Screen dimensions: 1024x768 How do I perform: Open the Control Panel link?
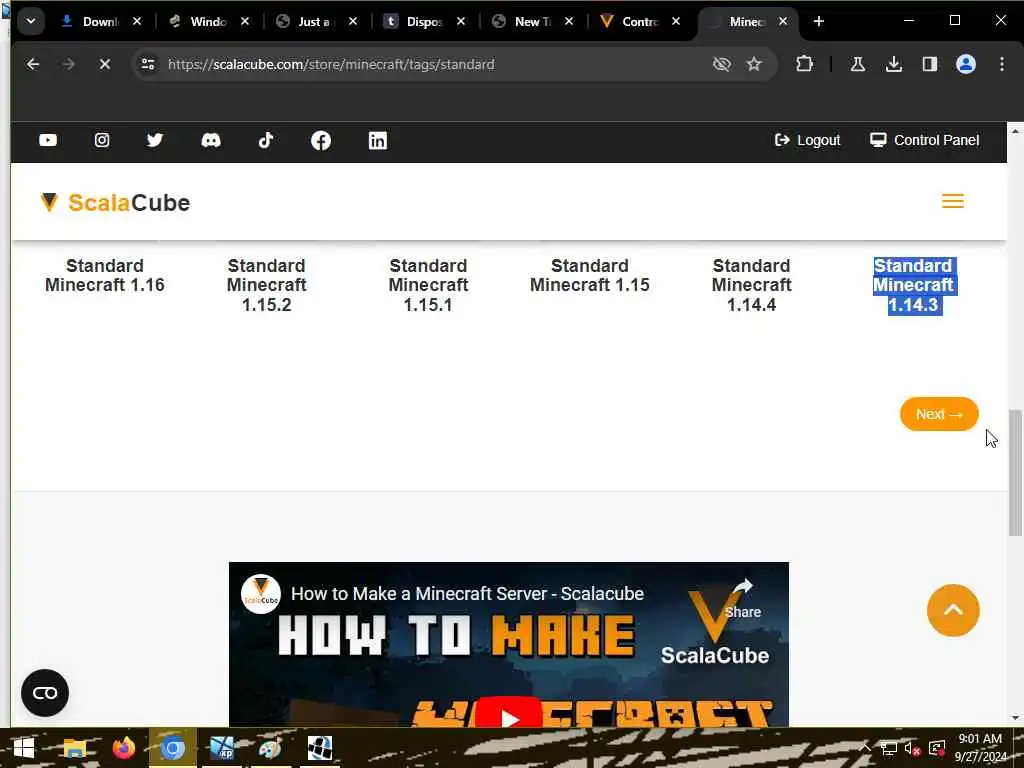925,140
